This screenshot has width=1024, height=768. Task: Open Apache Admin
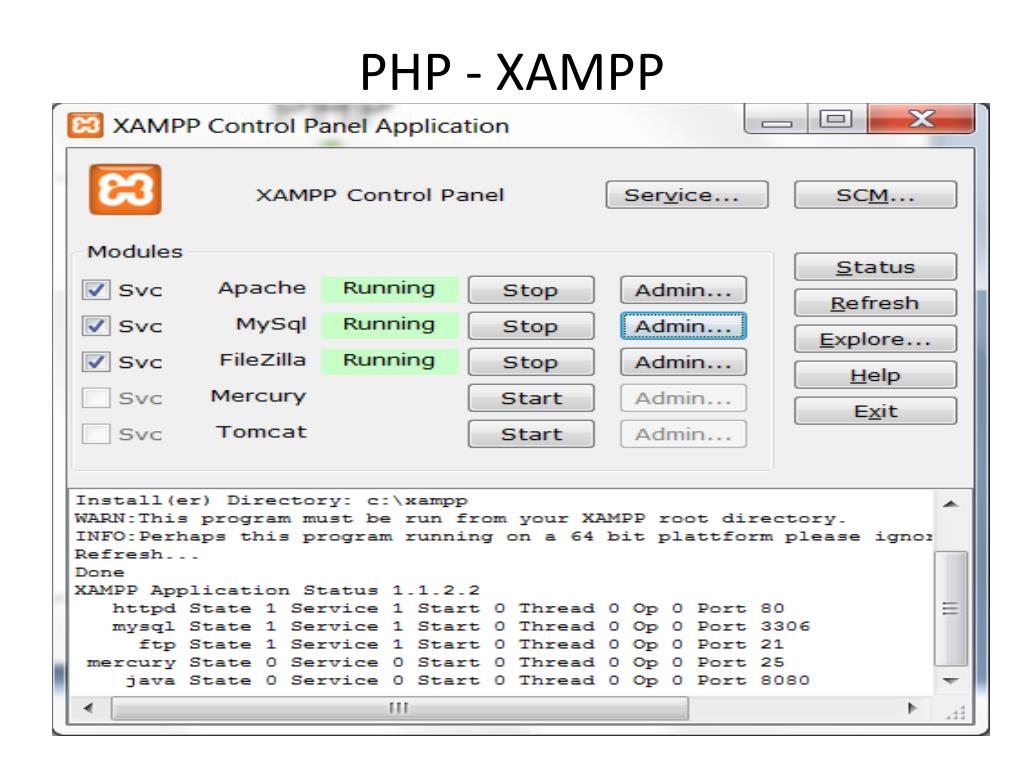pyautogui.click(x=683, y=290)
